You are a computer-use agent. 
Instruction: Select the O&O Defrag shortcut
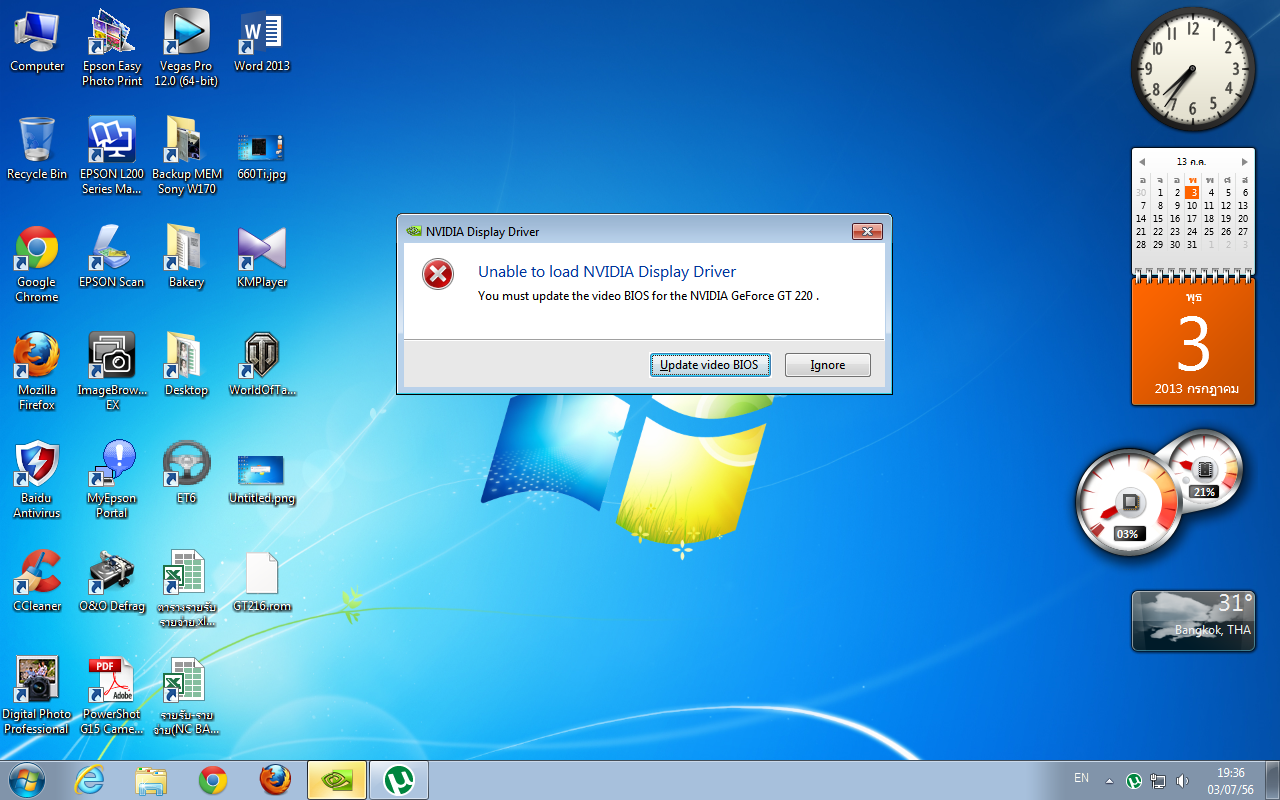[112, 581]
